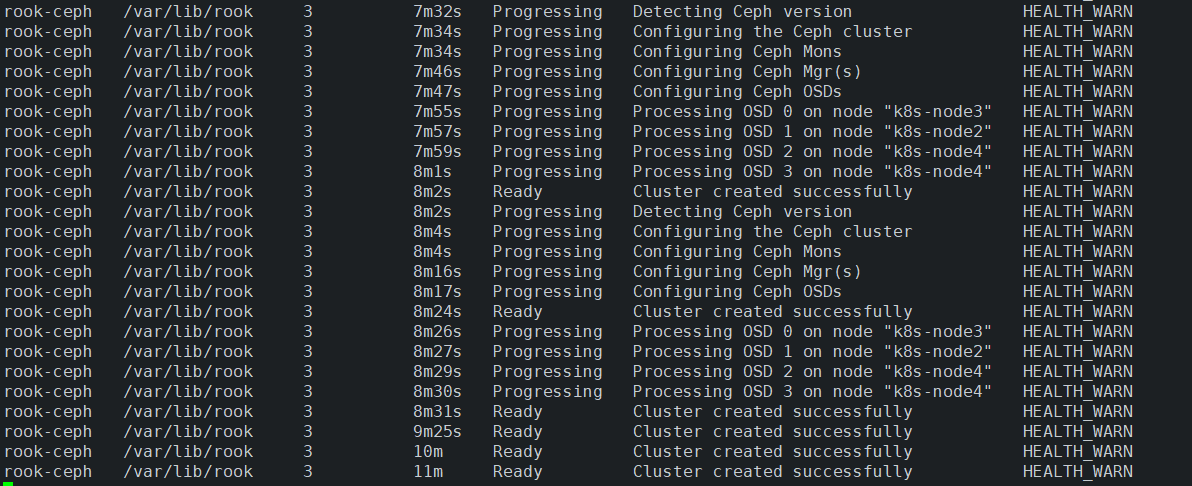Click the 11m age value

(428, 472)
